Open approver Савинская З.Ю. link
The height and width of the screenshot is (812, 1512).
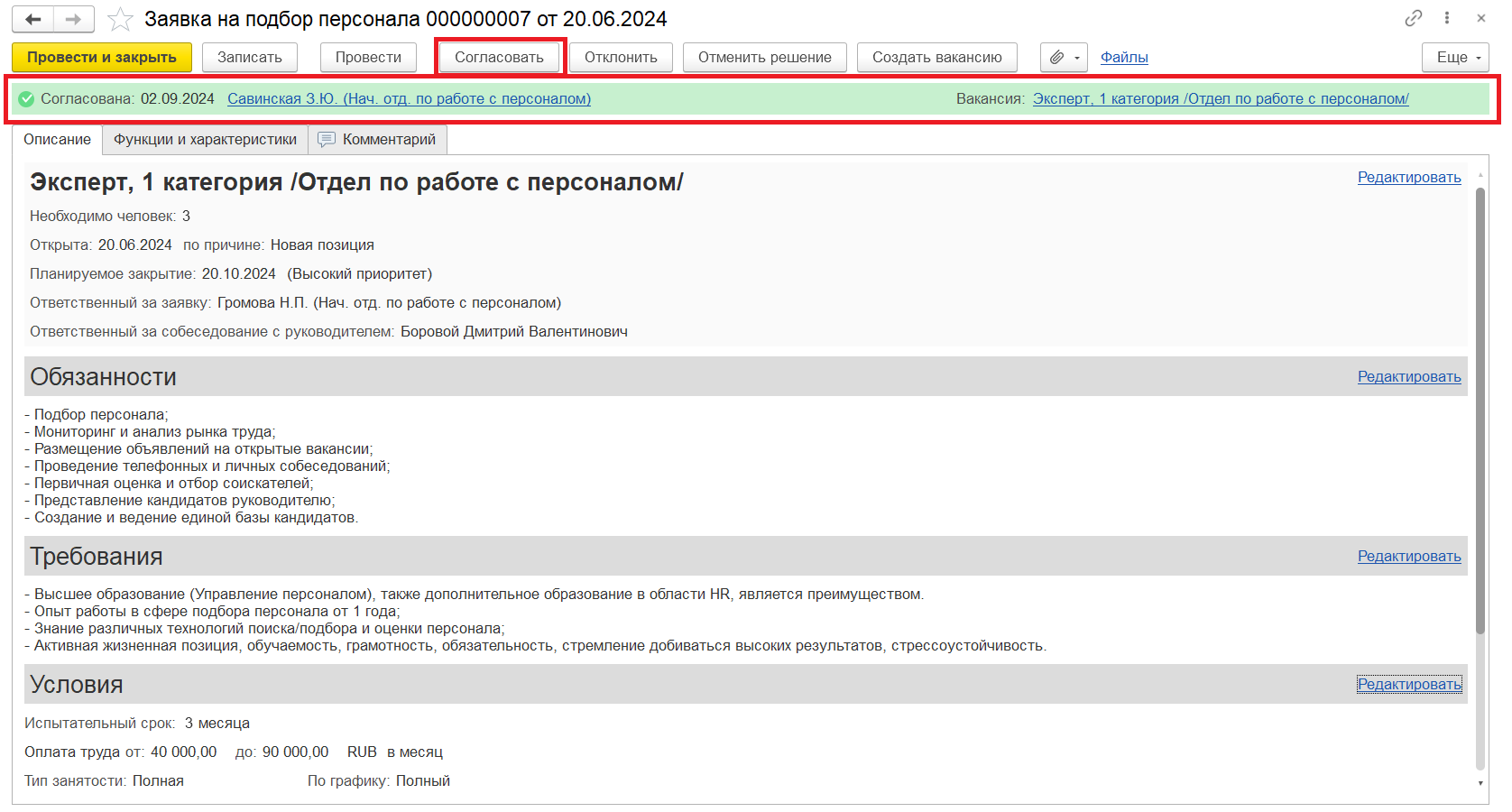click(409, 99)
